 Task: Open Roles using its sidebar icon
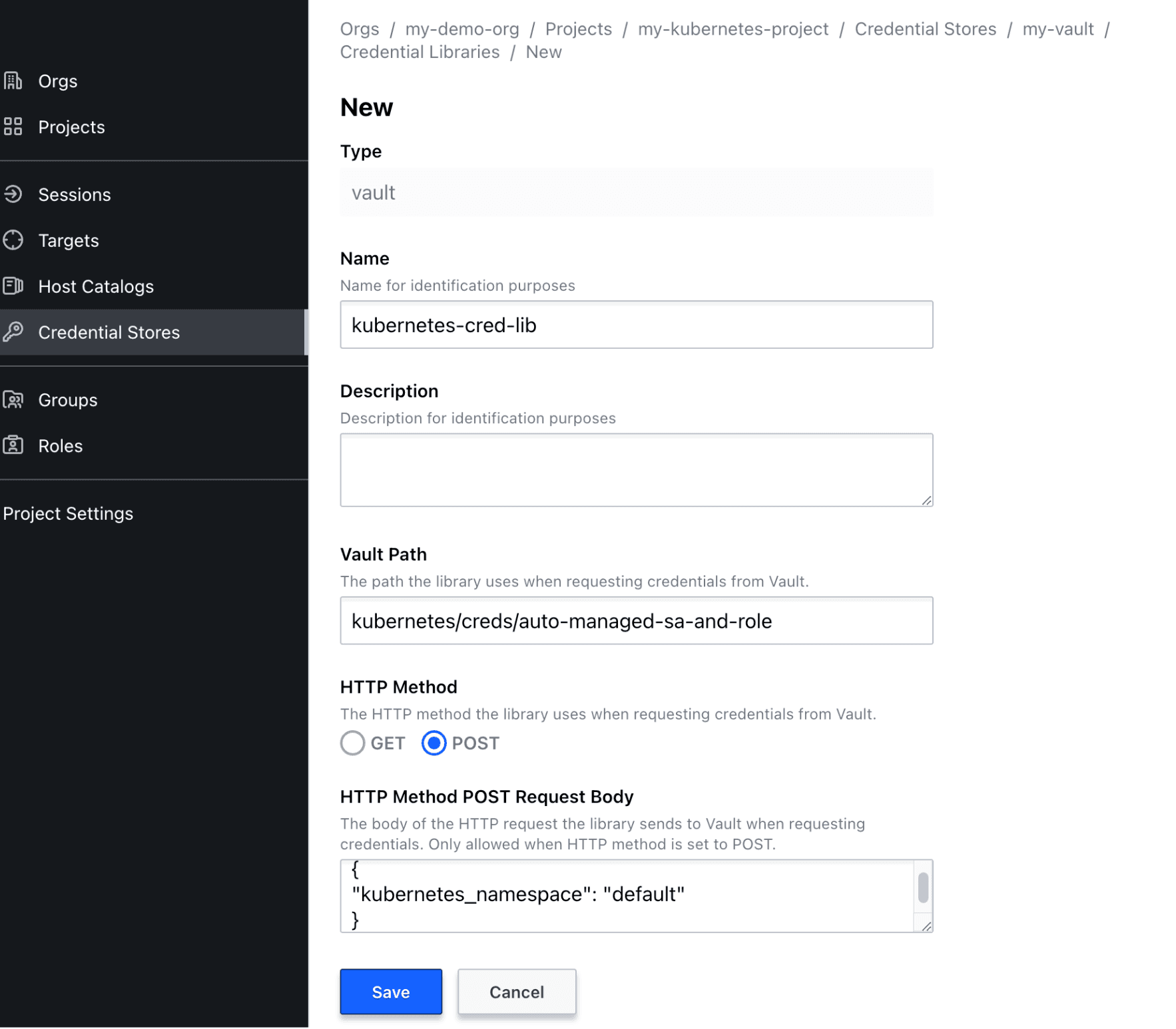13,445
